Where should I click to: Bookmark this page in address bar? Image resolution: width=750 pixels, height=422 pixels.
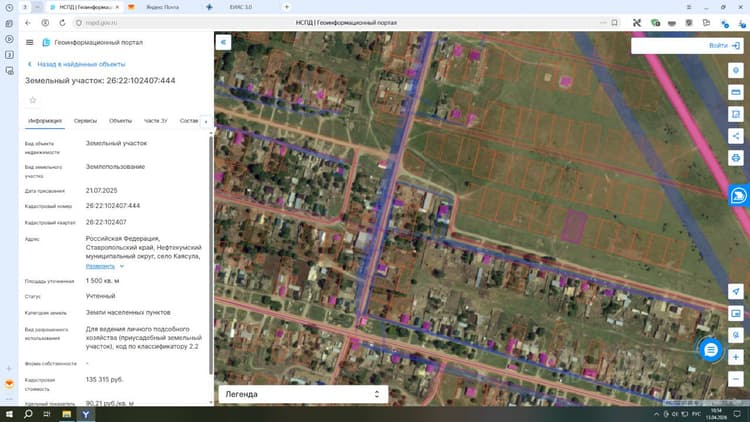pyautogui.click(x=614, y=22)
